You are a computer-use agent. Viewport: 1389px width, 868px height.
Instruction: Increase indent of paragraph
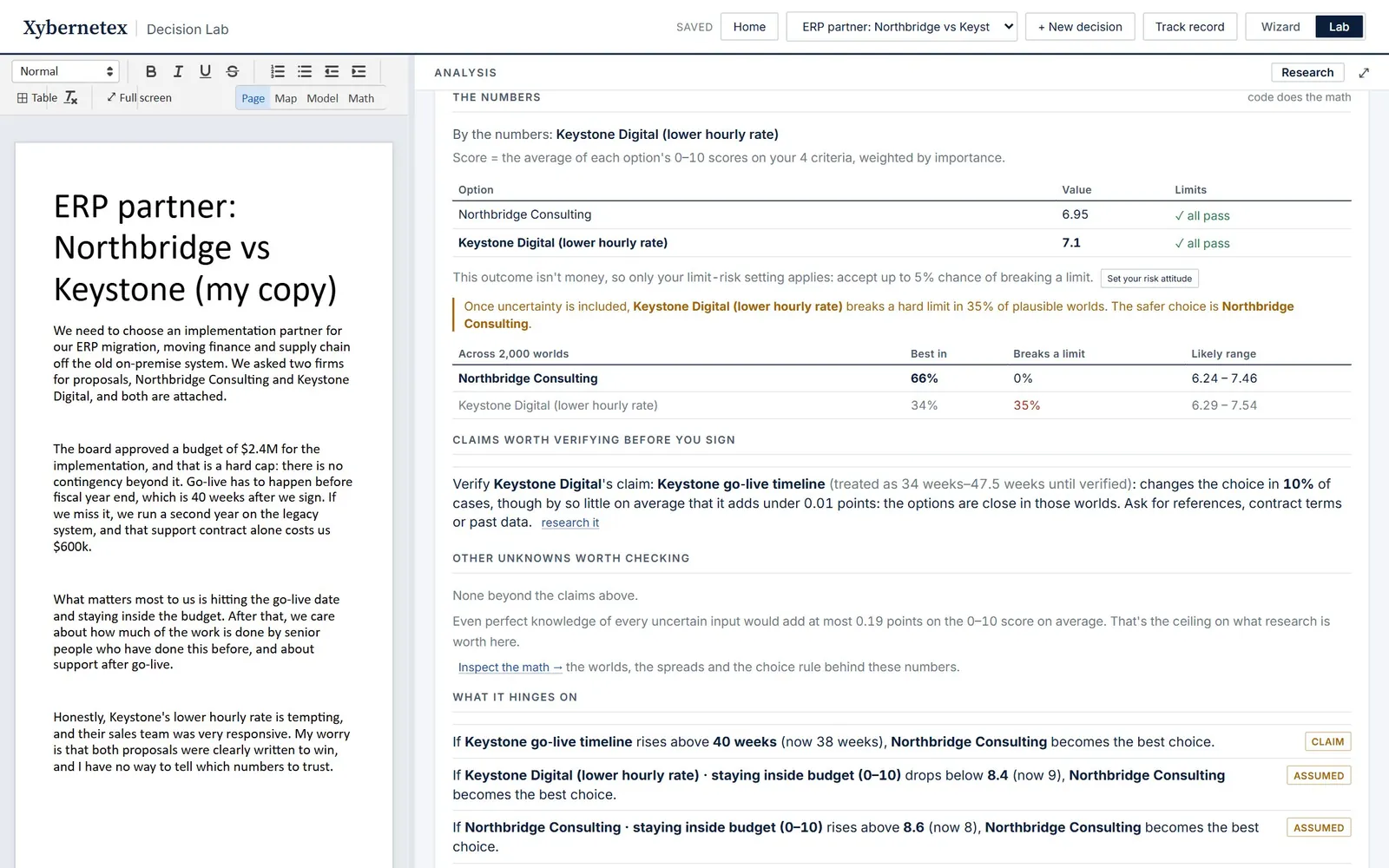click(359, 71)
